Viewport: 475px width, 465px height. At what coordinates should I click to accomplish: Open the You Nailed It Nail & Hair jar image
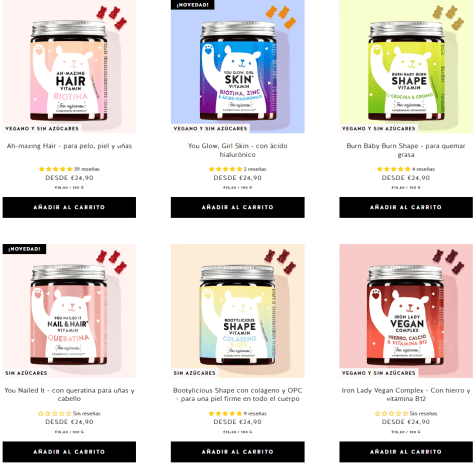point(69,311)
